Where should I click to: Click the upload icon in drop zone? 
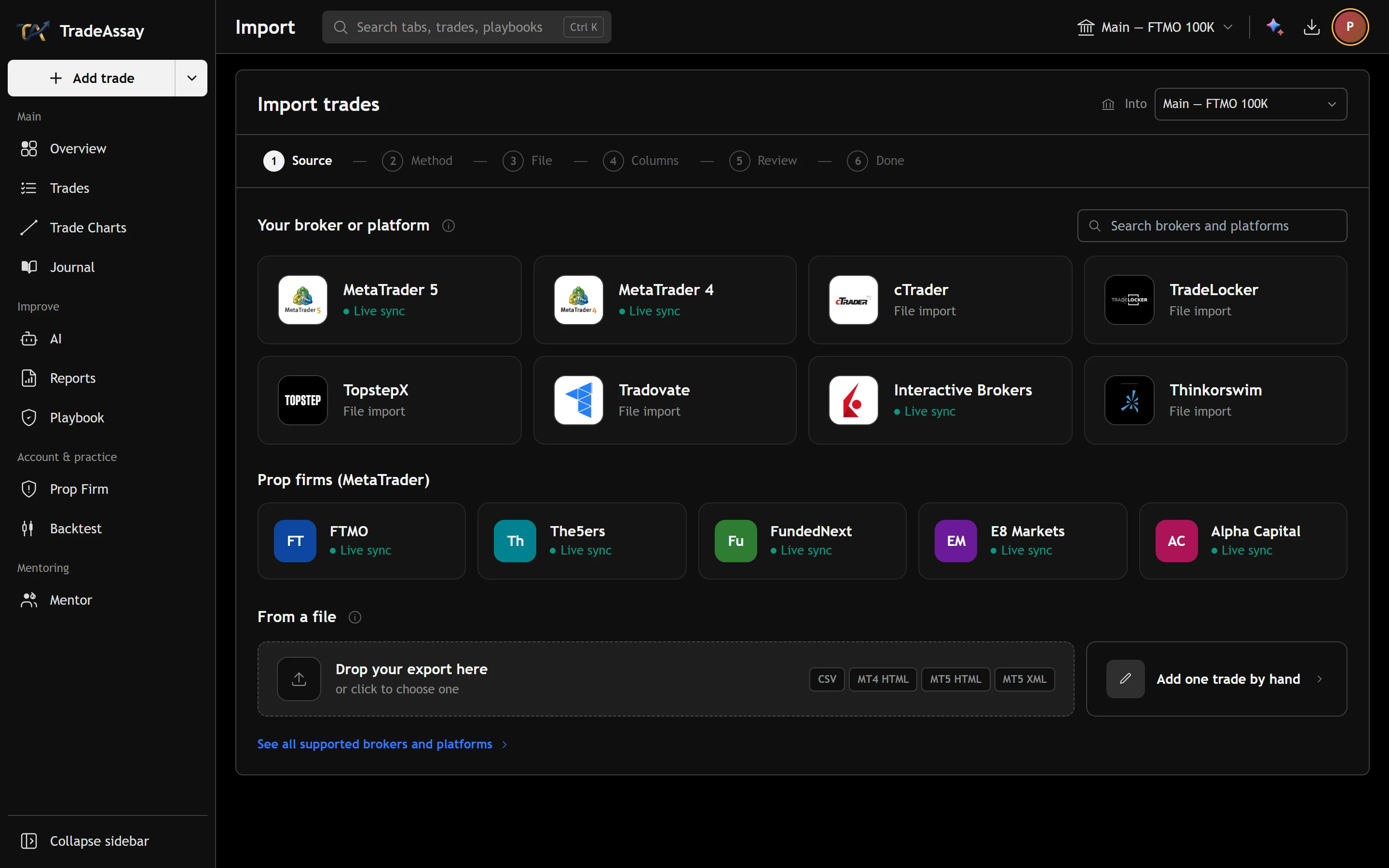[x=299, y=678]
